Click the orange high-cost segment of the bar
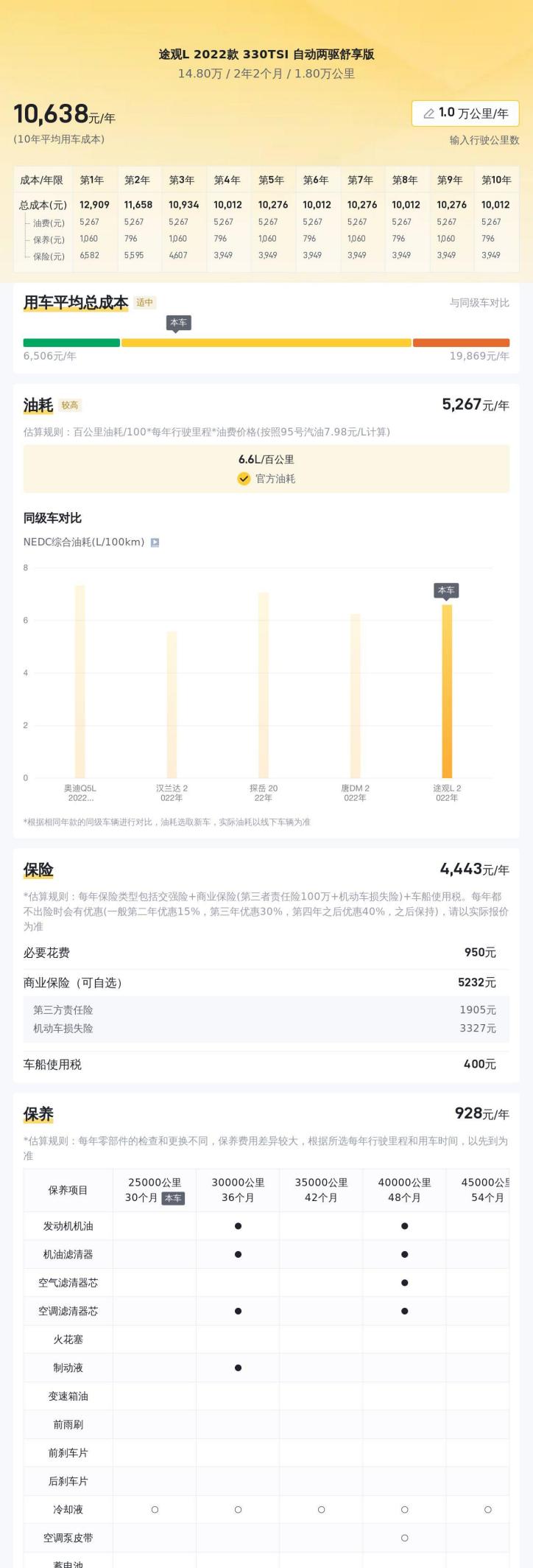Image resolution: width=533 pixels, height=1568 pixels. pos(461,343)
